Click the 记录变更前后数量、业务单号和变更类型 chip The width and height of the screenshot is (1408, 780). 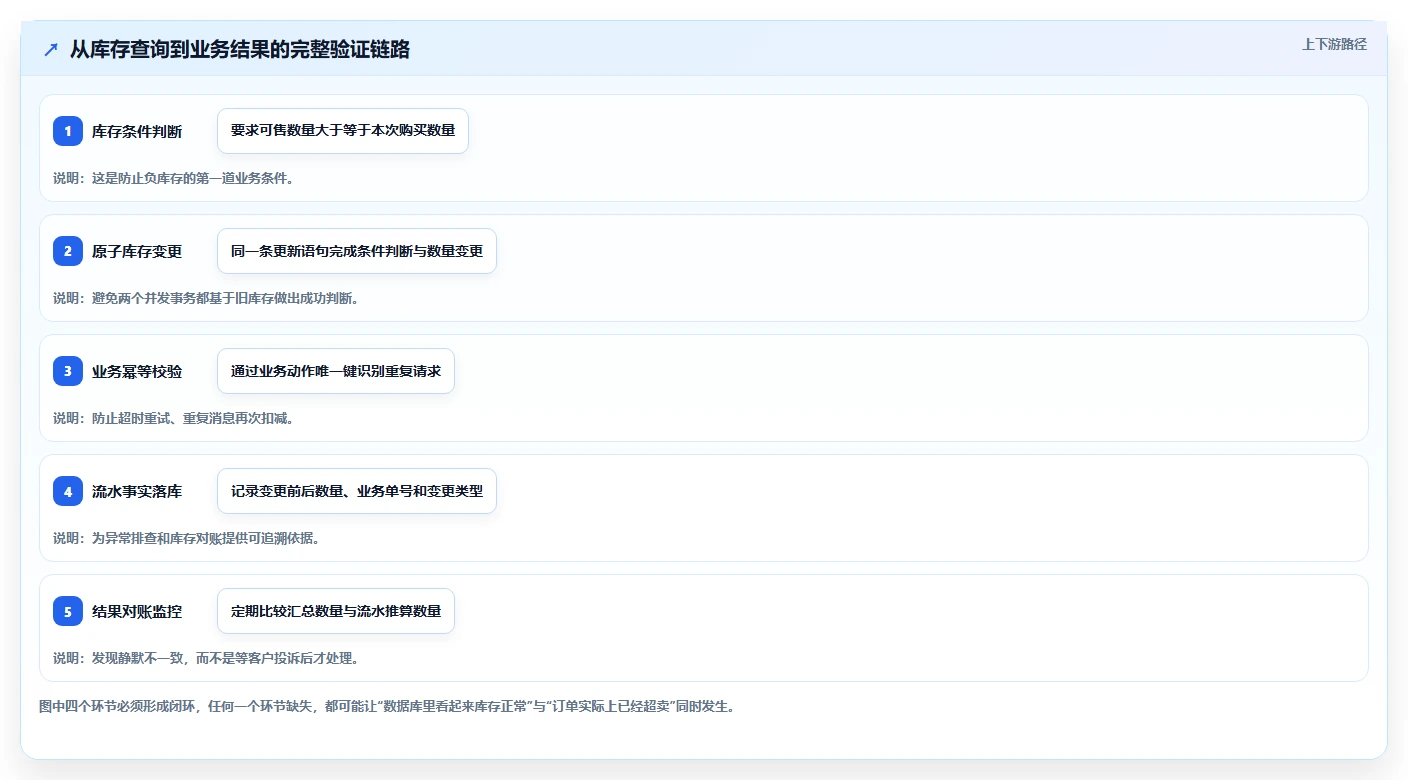[x=357, y=491]
